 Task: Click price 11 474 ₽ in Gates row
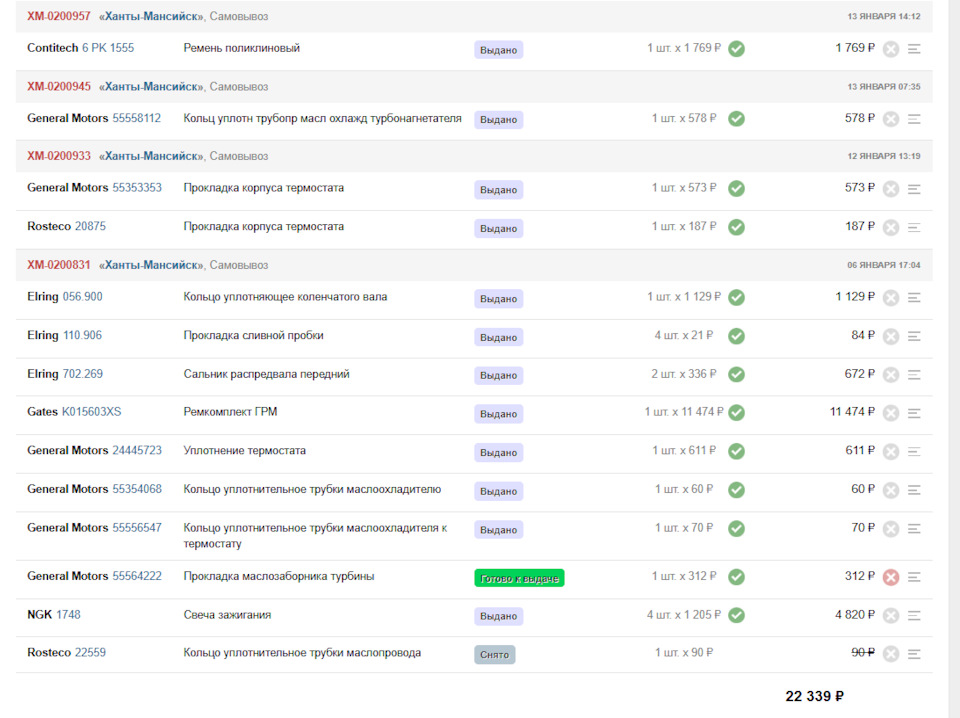pyautogui.click(x=852, y=412)
